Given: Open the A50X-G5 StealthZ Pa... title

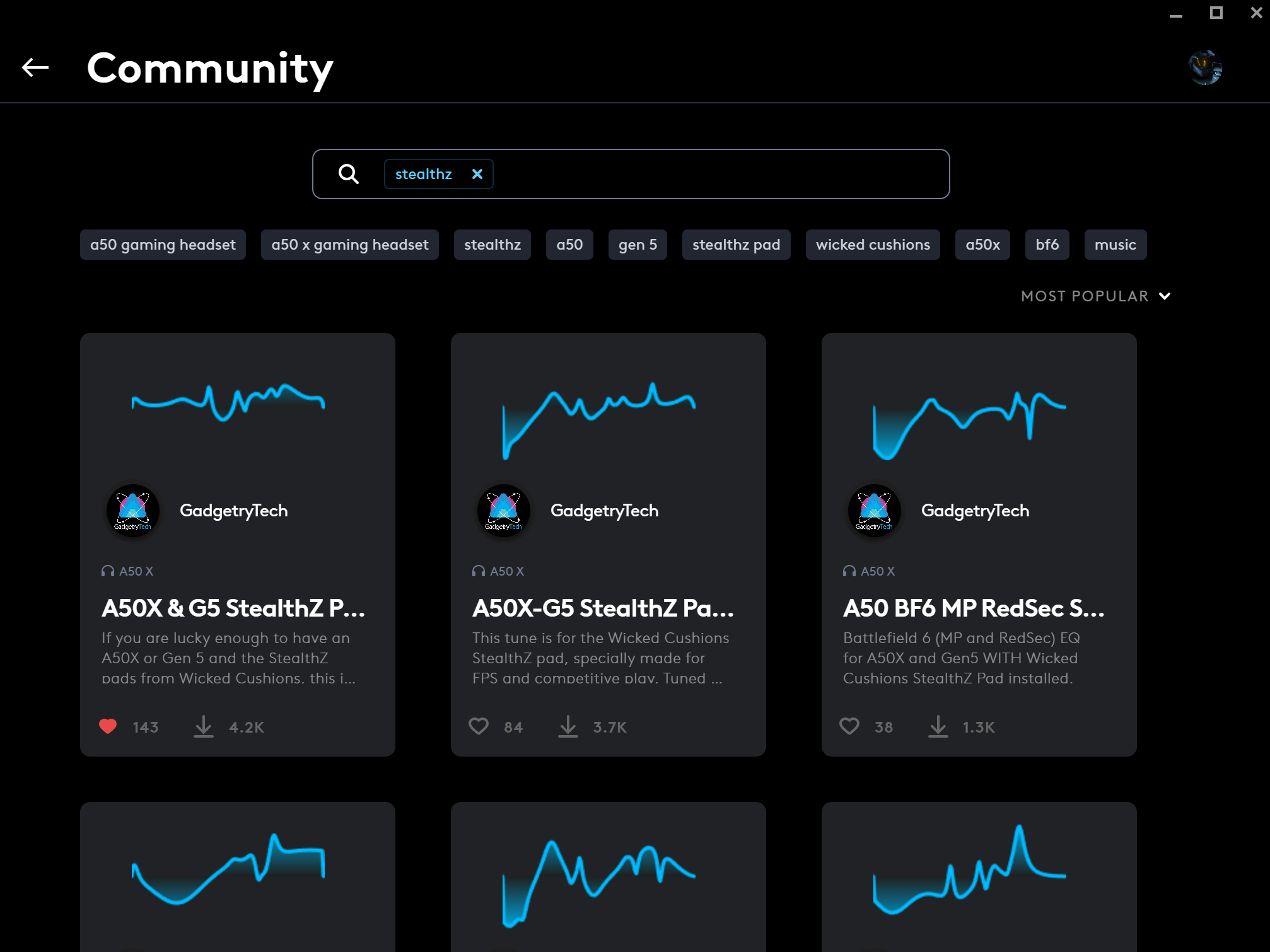Looking at the screenshot, I should click(x=603, y=608).
